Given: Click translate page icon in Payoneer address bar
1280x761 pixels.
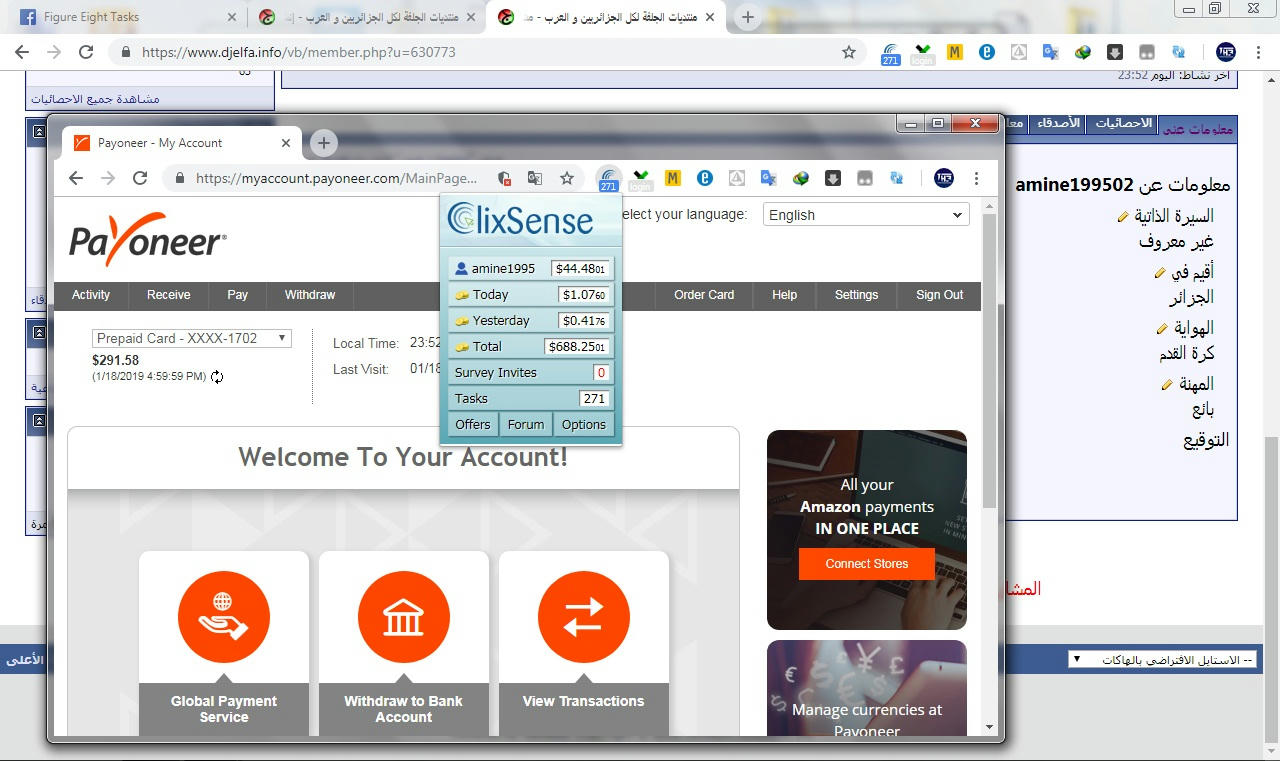Looking at the screenshot, I should (535, 178).
